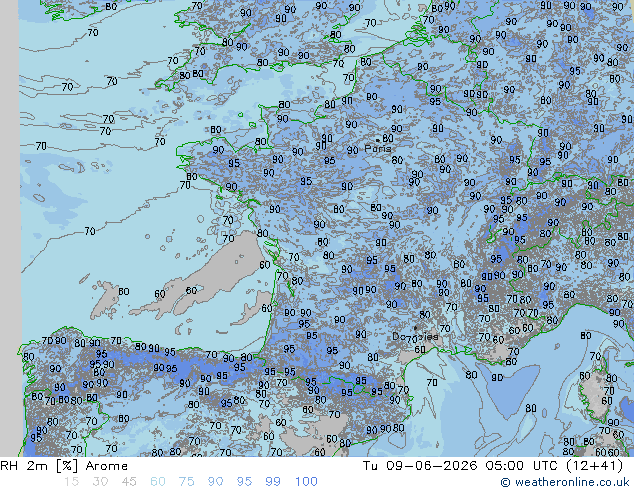Click the legend value 95

[x=244, y=482]
